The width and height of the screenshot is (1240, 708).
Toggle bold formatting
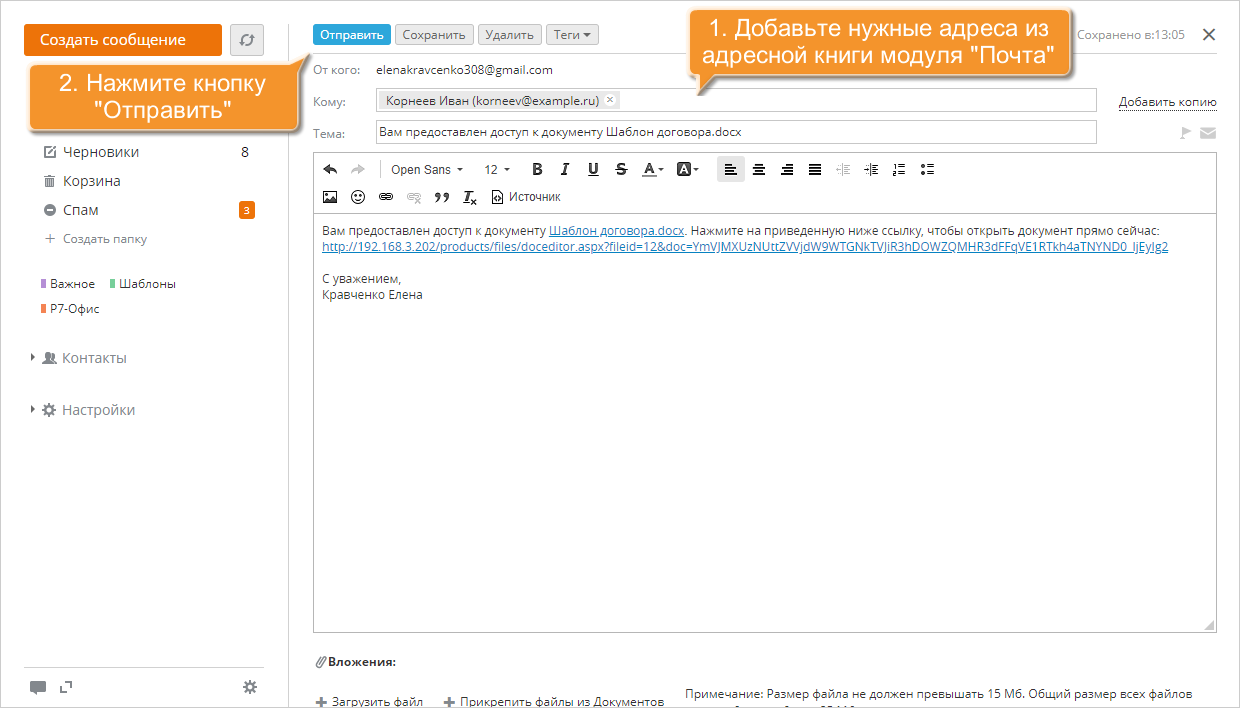click(537, 169)
